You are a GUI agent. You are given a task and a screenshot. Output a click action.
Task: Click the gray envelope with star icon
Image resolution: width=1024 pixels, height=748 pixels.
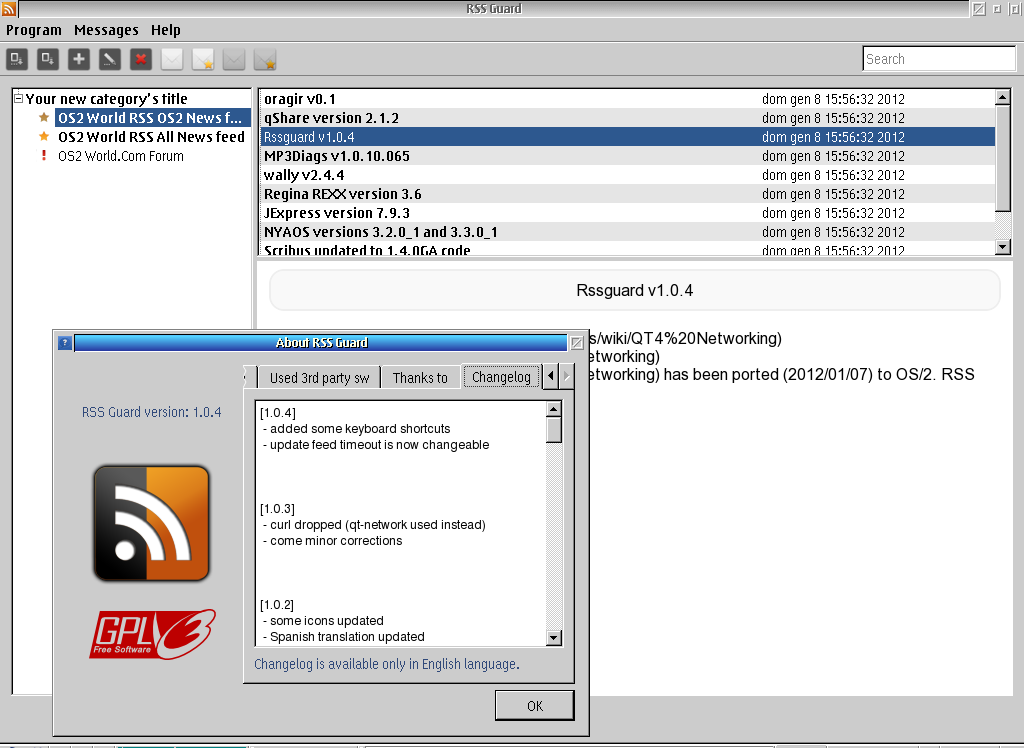coord(265,59)
